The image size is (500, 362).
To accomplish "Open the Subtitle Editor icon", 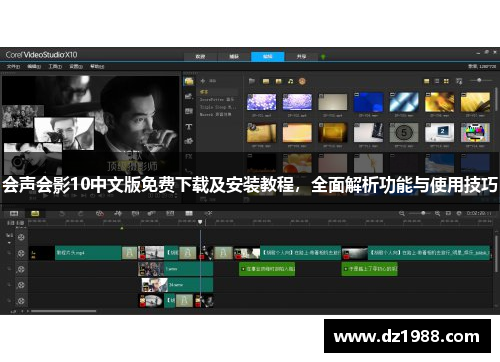I will [x=170, y=213].
